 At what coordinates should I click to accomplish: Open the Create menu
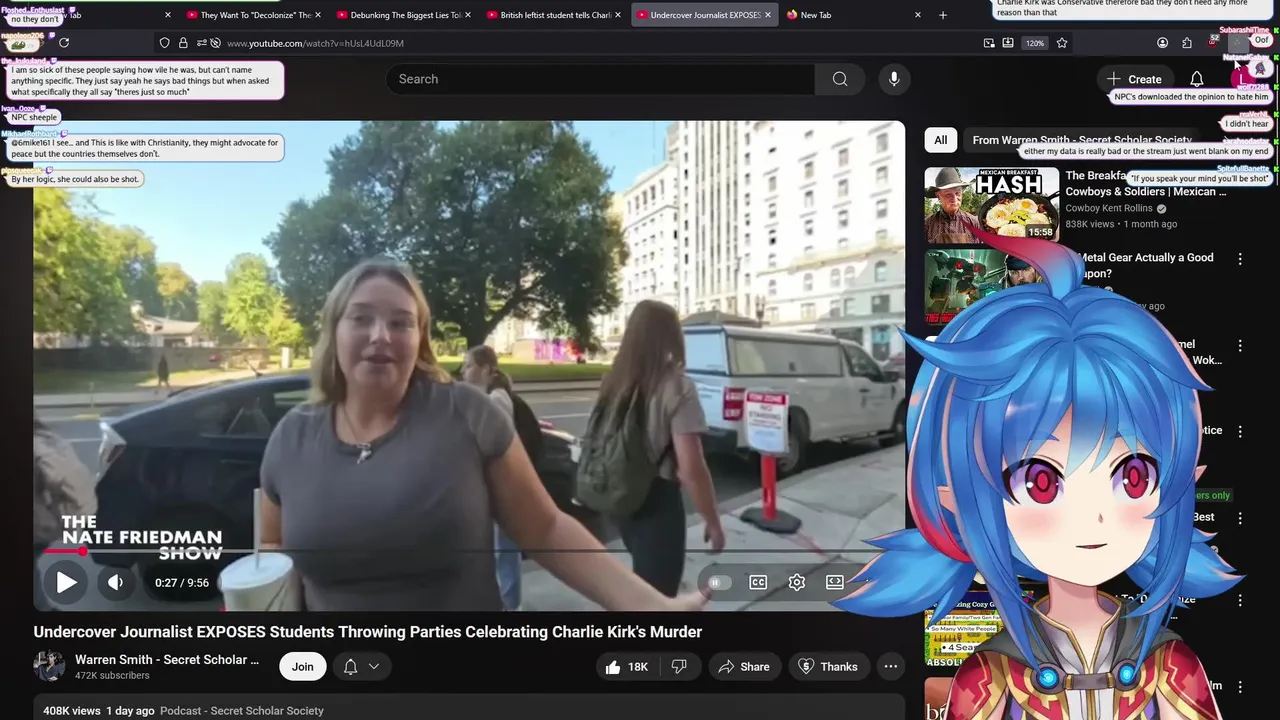(x=1134, y=79)
